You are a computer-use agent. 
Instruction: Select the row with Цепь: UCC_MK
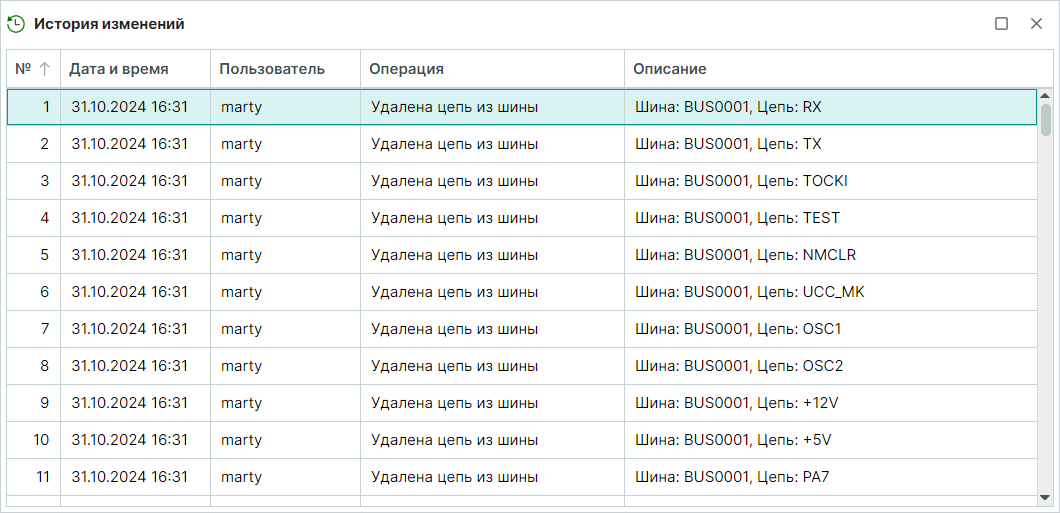click(520, 292)
